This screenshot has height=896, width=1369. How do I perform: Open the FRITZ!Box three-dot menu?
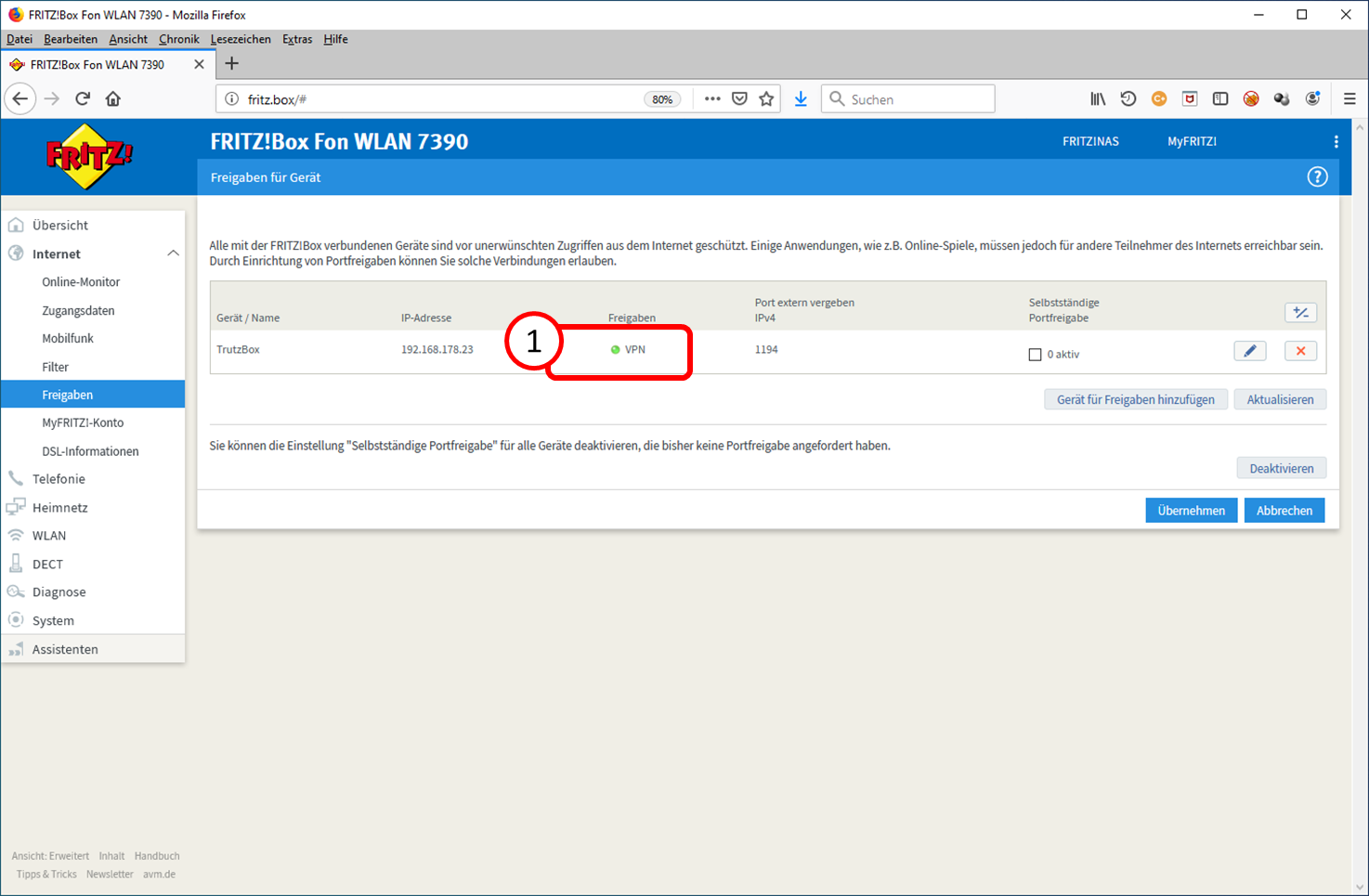[1336, 142]
